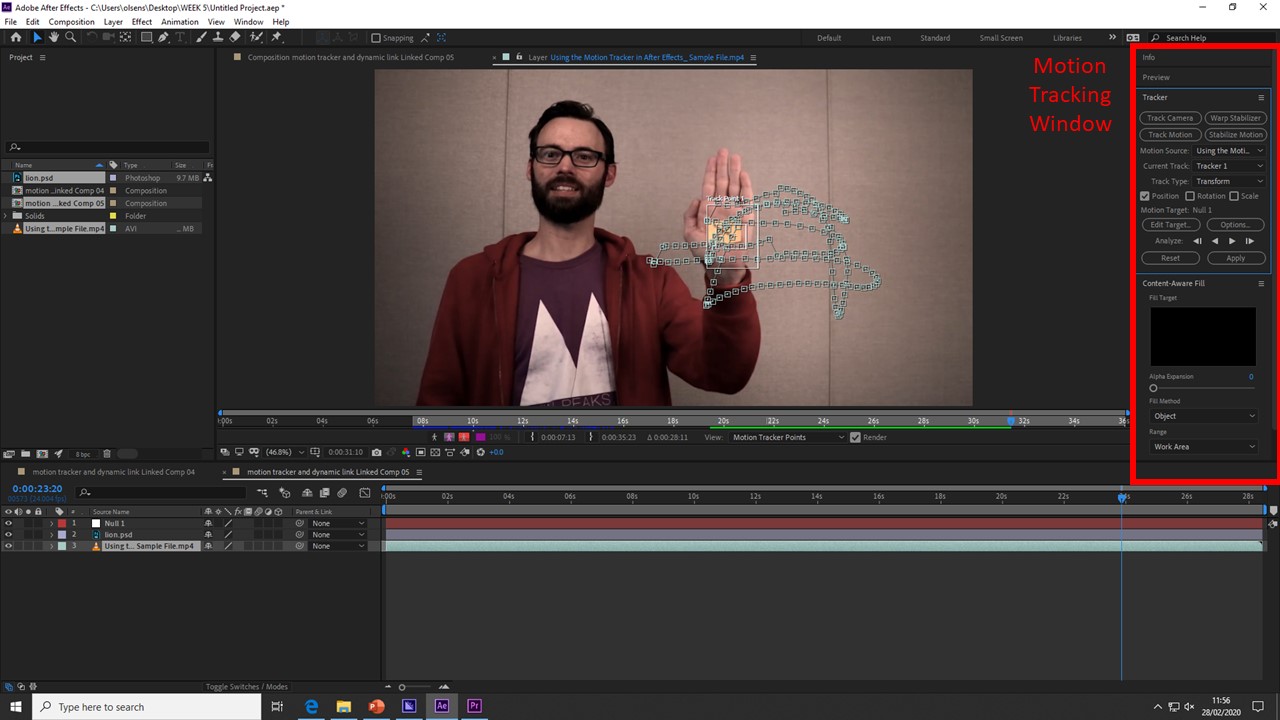Toggle visibility of the lion.psd layer
This screenshot has height=720, width=1280.
[x=8, y=534]
